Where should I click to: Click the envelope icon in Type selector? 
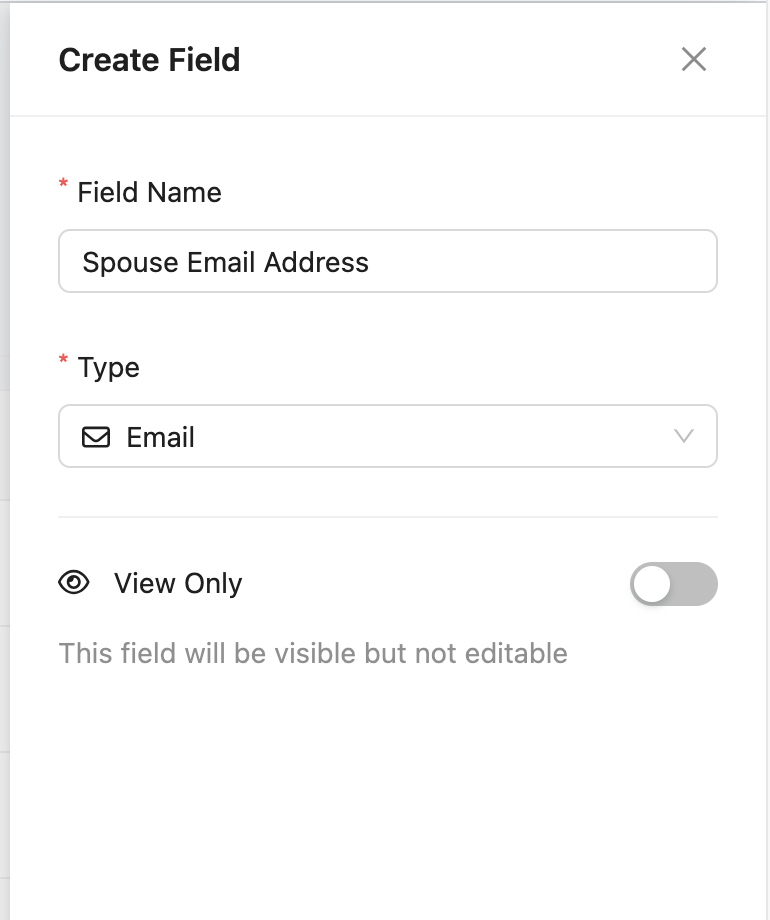pos(96,437)
